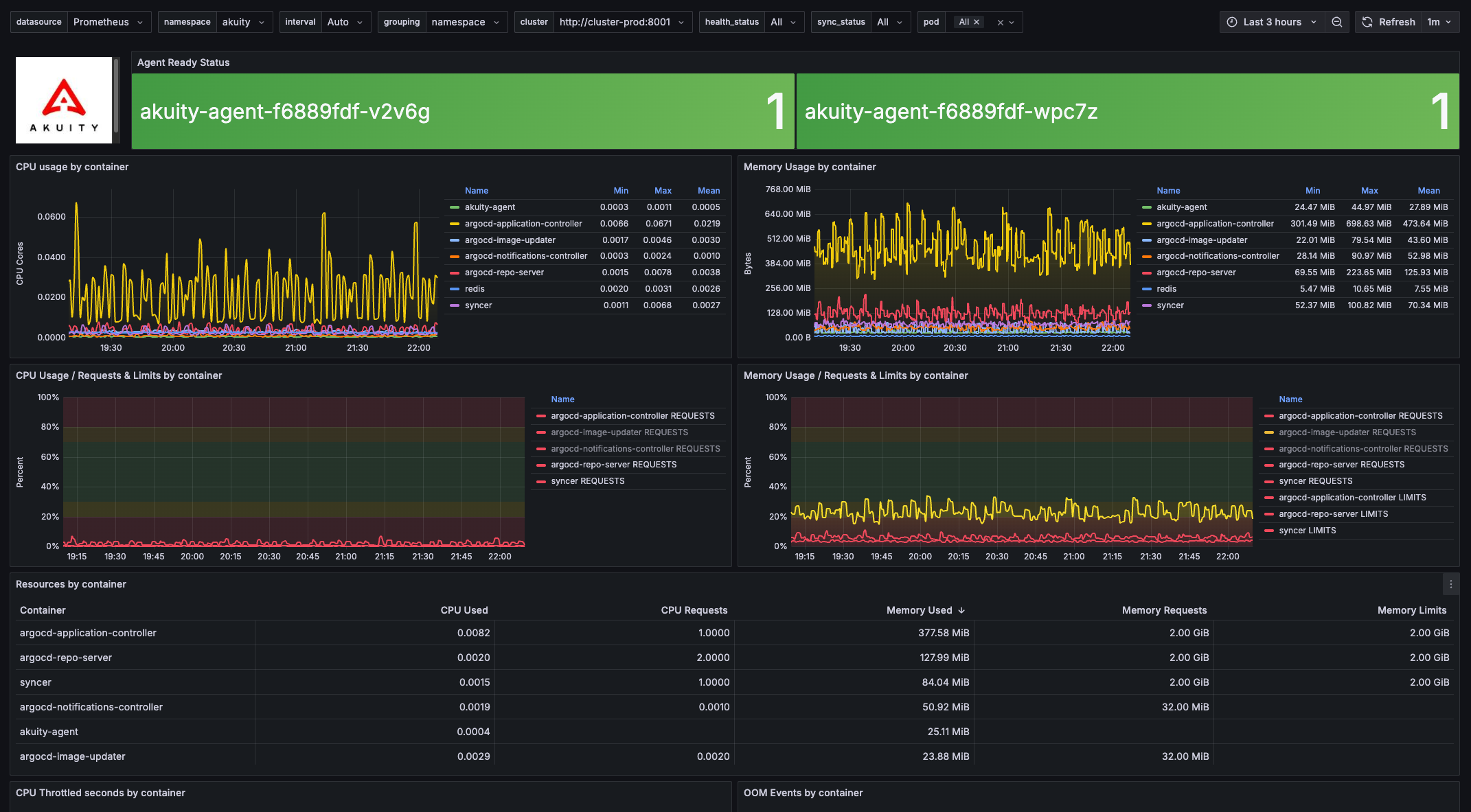Screen dimensions: 1471x812
Task: Sort CPU usage legend by Mean
Action: [709, 191]
